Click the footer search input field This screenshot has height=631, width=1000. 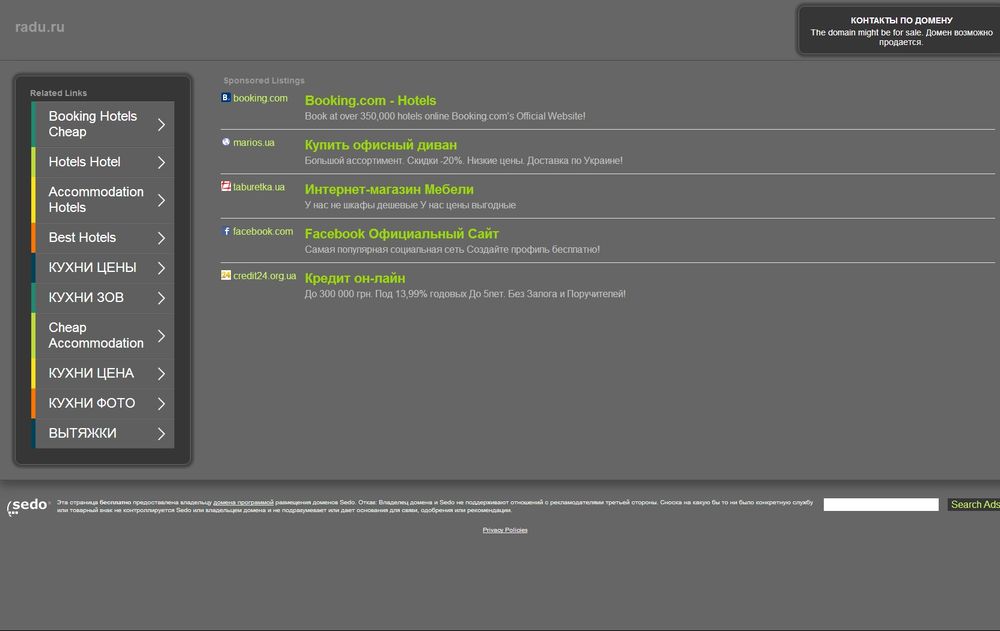(881, 505)
